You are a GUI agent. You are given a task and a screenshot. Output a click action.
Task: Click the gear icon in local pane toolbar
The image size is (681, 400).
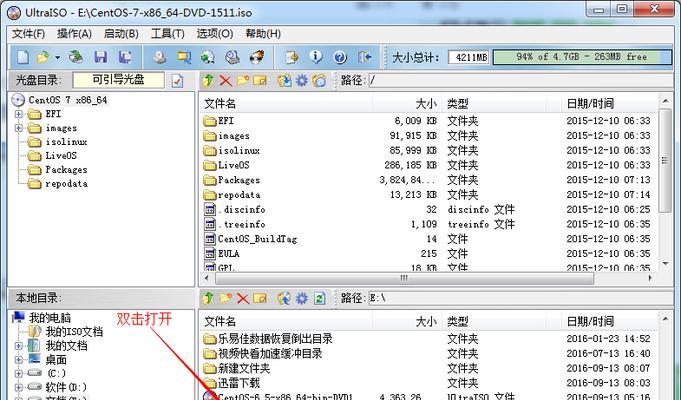coord(301,298)
